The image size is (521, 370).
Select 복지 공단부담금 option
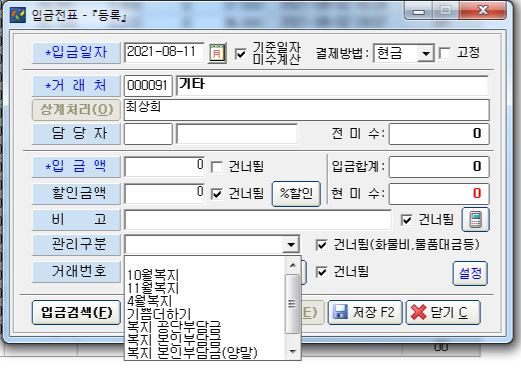(174, 326)
